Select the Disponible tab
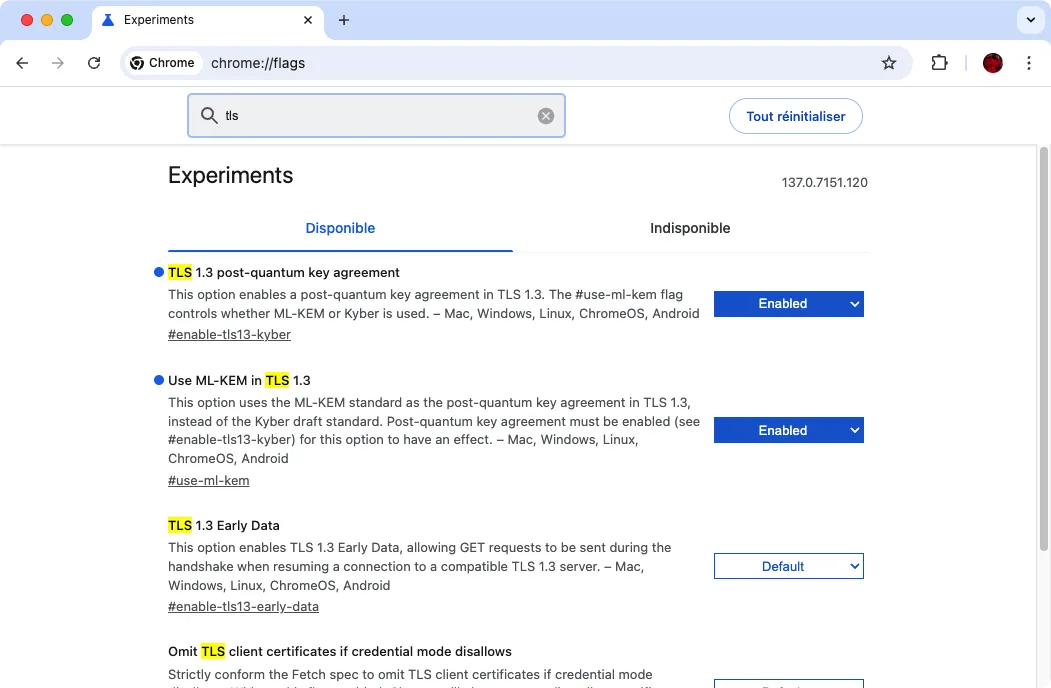 click(340, 228)
